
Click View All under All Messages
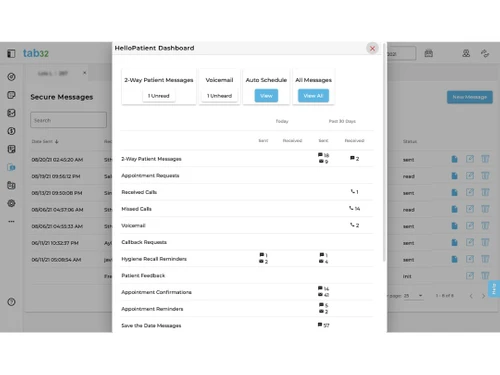[313, 96]
